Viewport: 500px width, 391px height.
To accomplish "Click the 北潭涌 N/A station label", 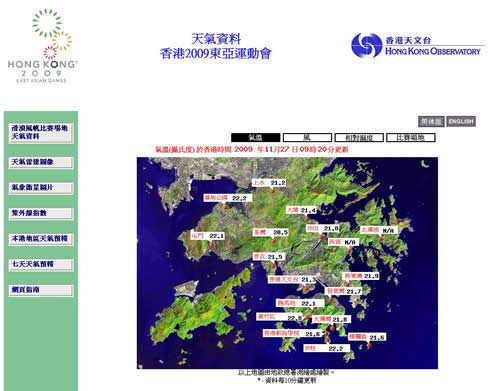I will pyautogui.click(x=379, y=230).
